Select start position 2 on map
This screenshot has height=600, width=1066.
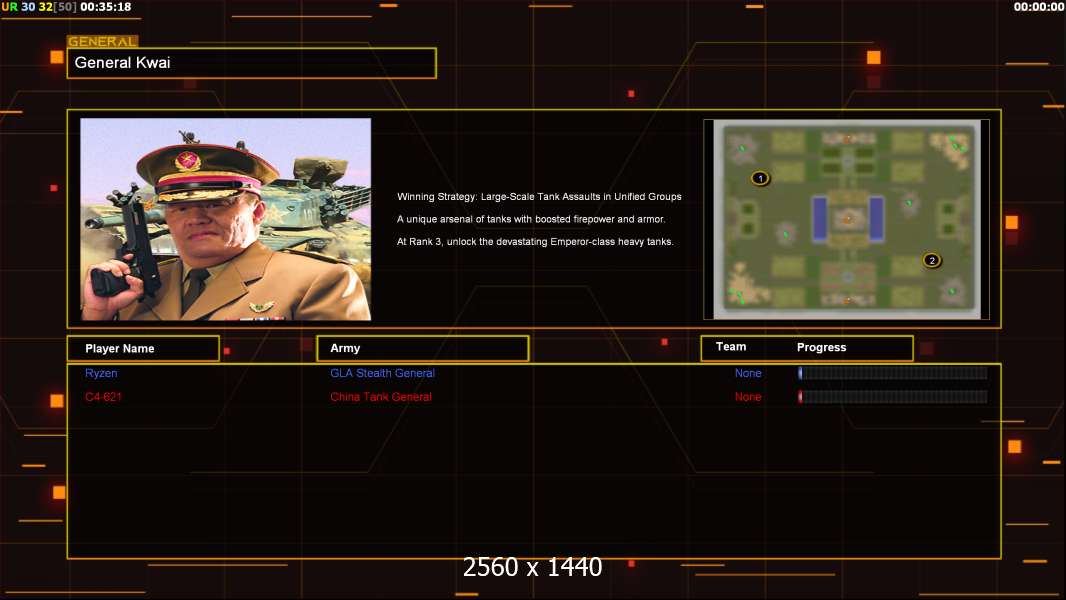(931, 260)
